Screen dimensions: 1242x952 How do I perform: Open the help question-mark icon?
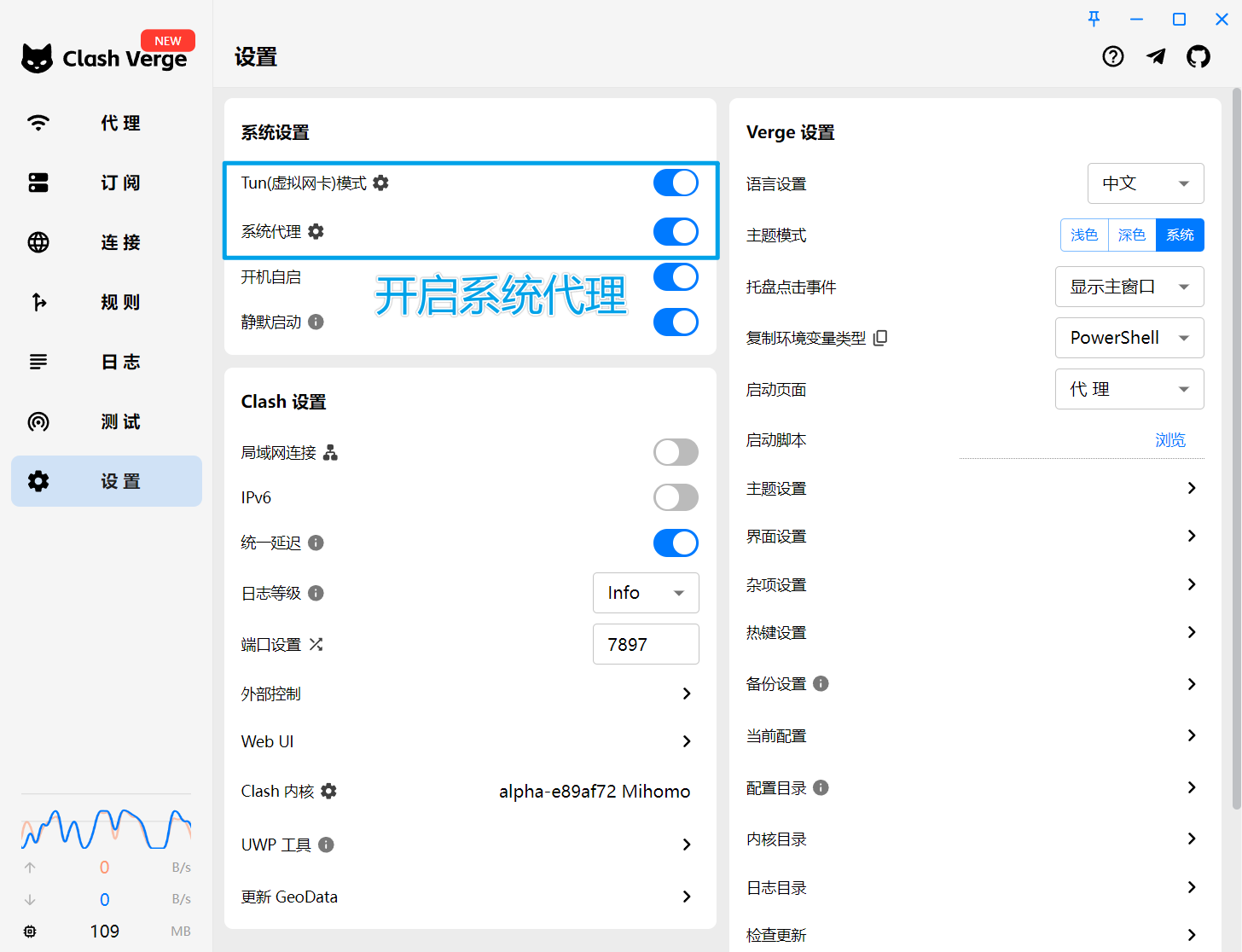1112,56
